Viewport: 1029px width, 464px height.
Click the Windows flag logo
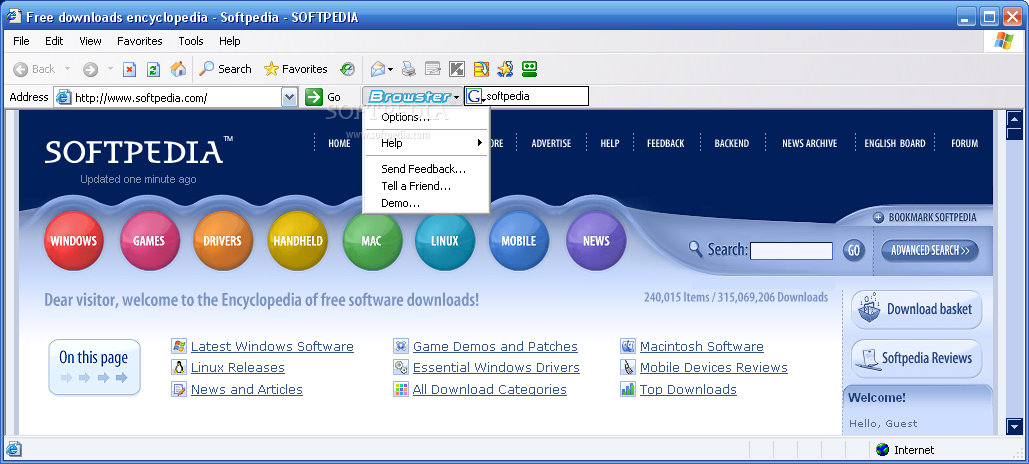point(1004,41)
